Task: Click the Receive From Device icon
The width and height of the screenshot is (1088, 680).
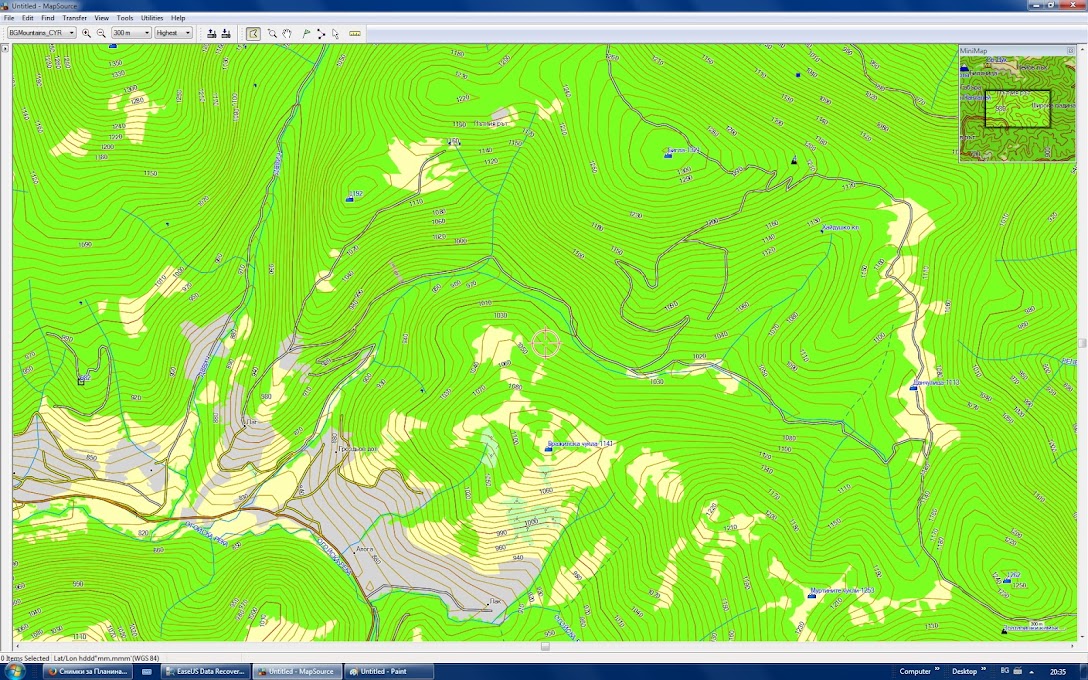Action: coord(226,33)
